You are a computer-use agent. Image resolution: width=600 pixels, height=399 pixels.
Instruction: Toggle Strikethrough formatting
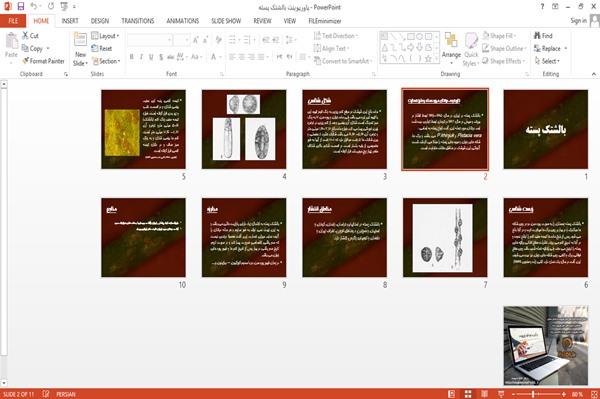(171, 57)
